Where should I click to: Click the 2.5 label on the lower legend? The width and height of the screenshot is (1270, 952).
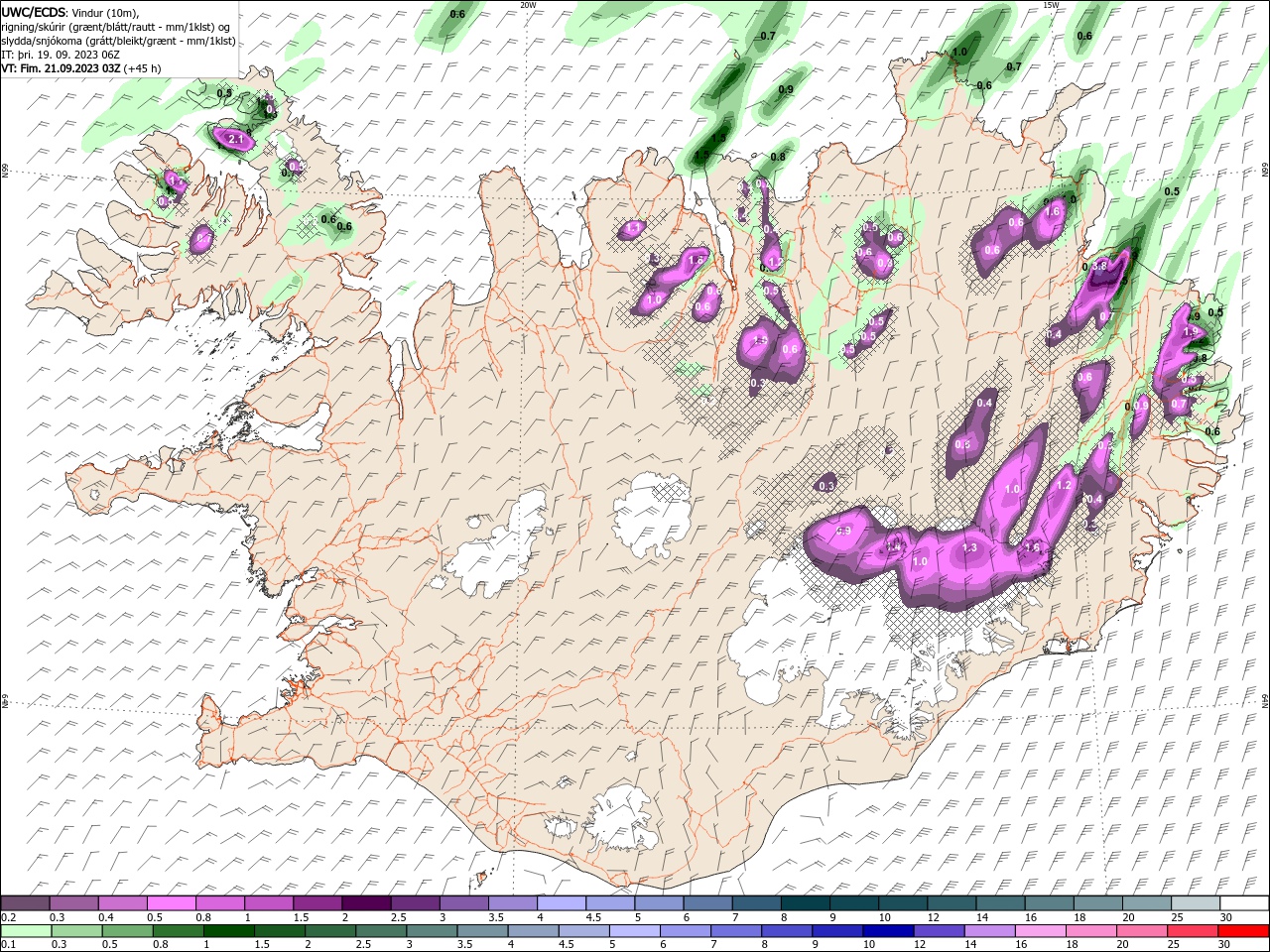coord(363,944)
